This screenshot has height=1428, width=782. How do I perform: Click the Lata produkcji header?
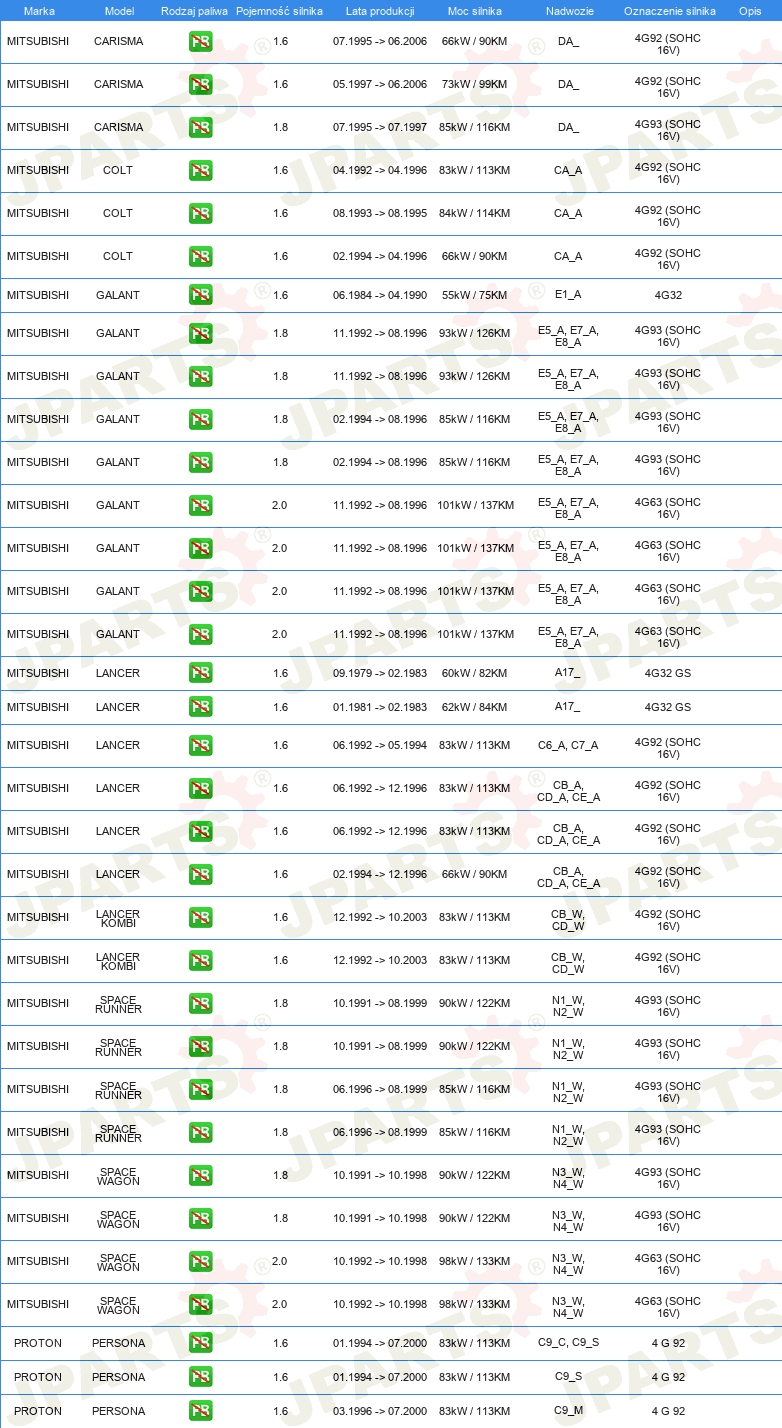point(380,11)
